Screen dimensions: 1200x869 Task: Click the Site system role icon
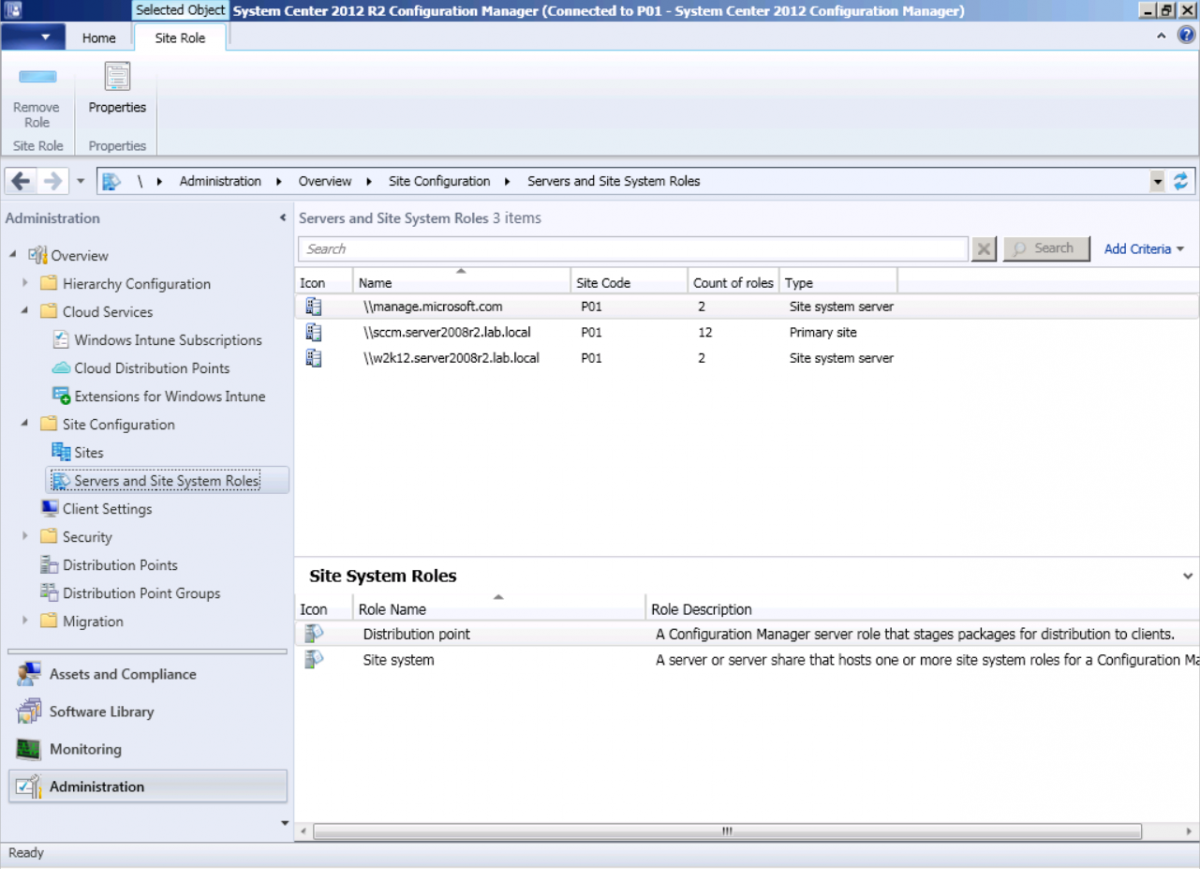click(x=314, y=660)
